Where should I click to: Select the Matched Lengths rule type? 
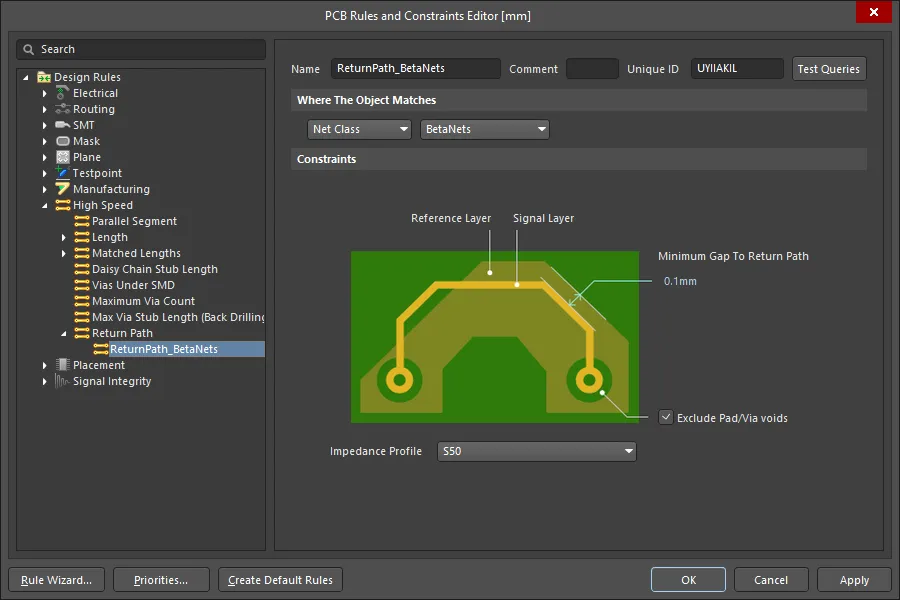click(136, 253)
